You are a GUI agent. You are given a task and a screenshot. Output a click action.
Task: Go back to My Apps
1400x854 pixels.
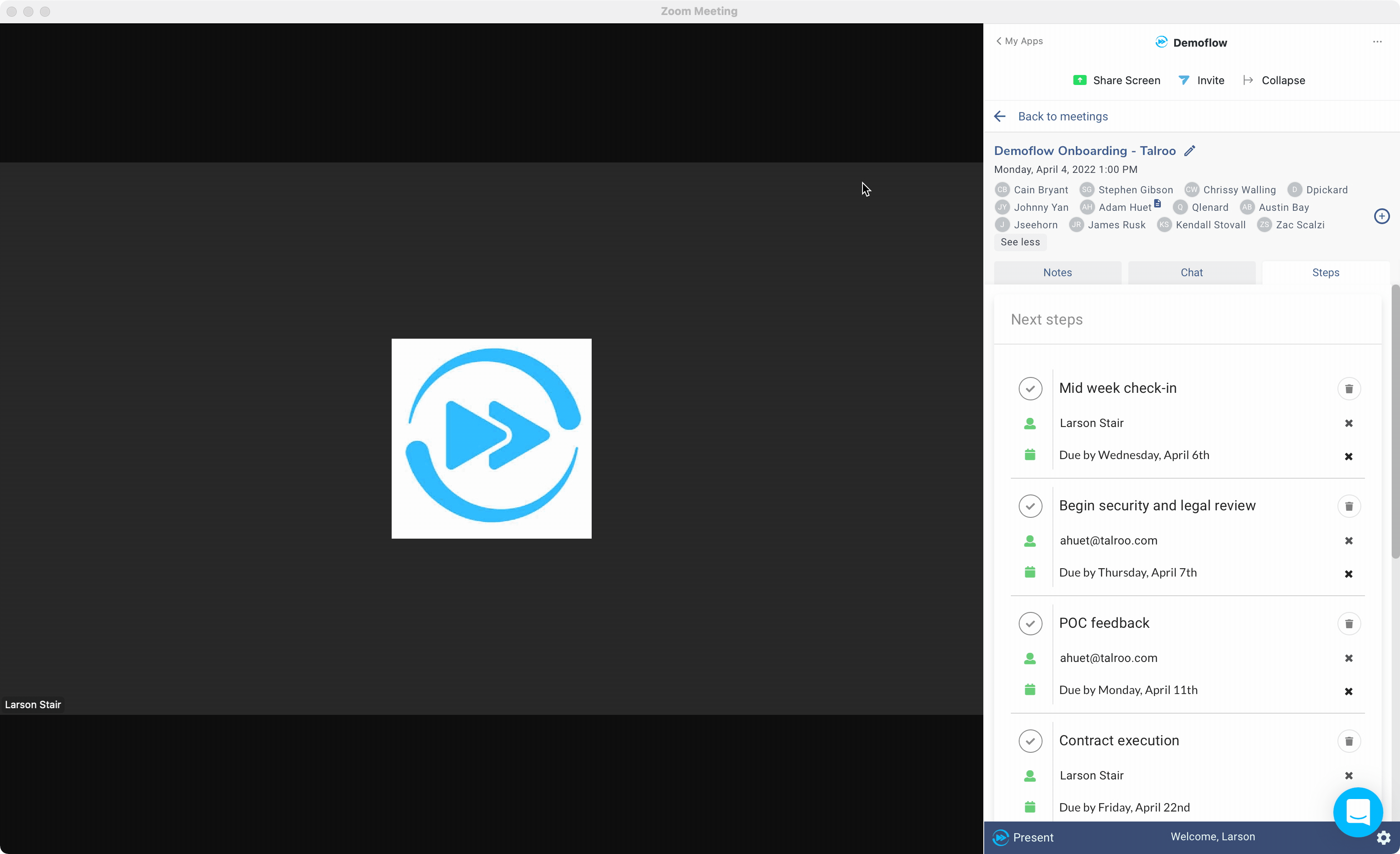point(1019,41)
